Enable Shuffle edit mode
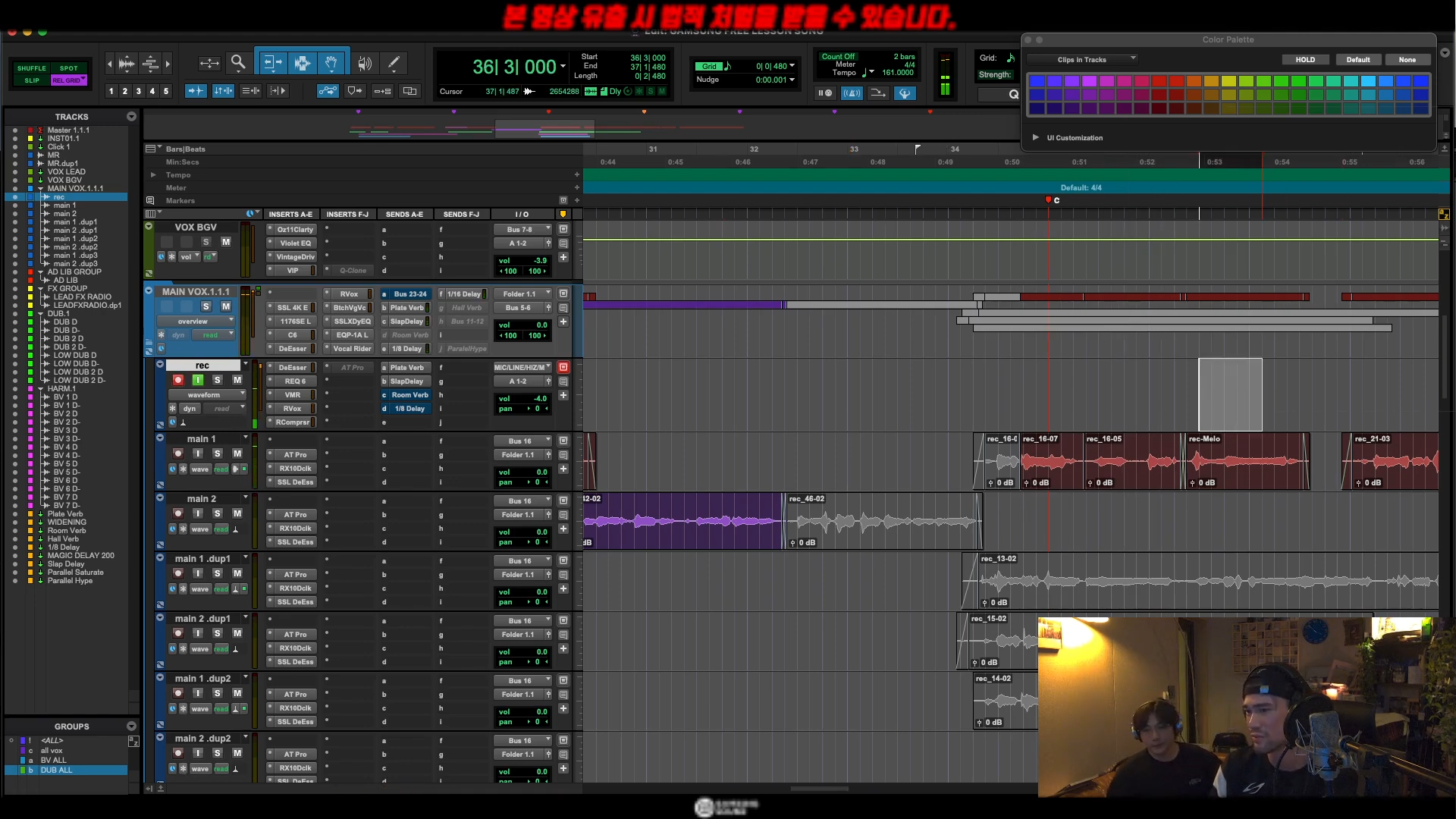Viewport: 1456px width, 819px height. [x=31, y=68]
